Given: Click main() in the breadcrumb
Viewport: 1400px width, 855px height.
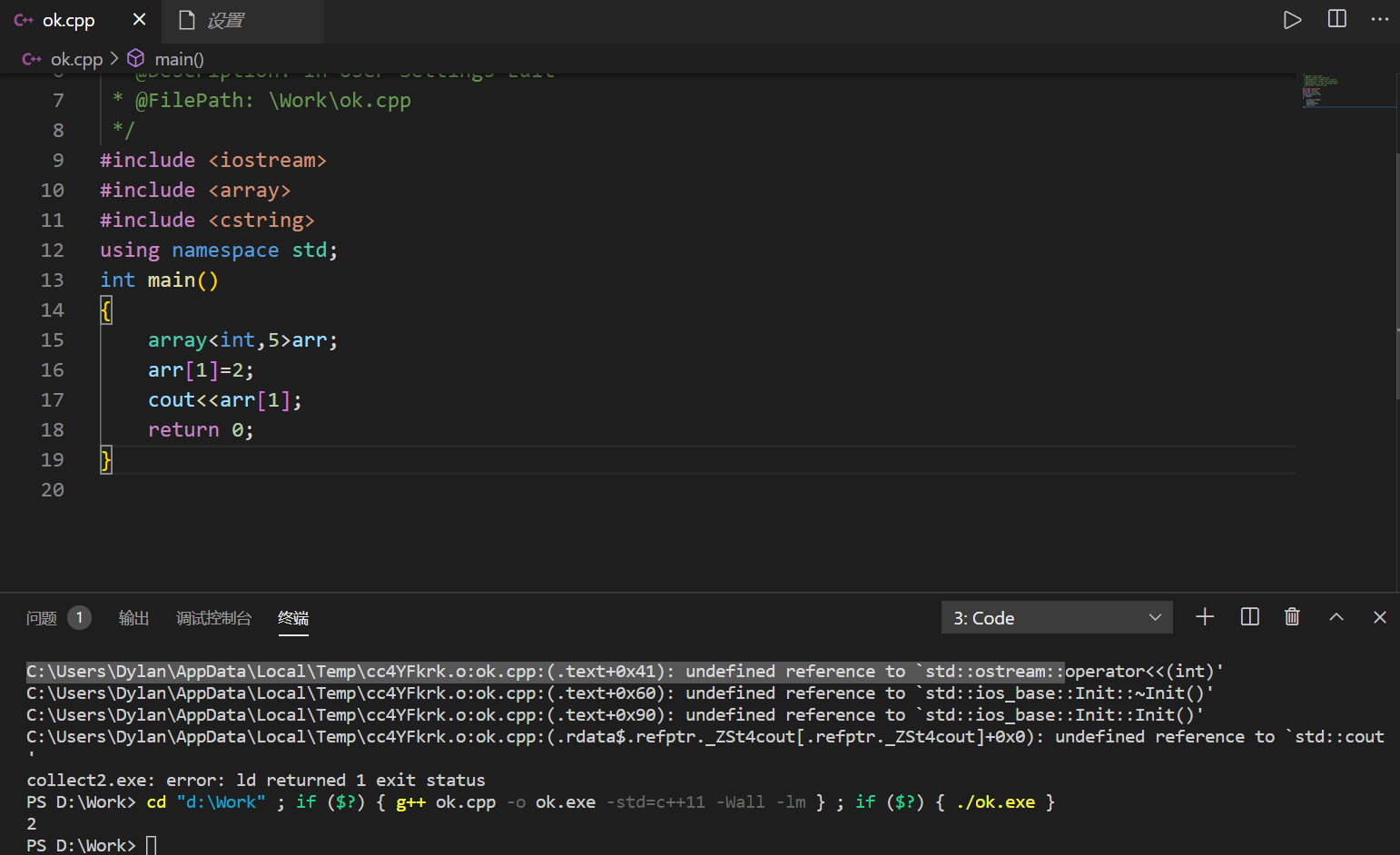Looking at the screenshot, I should point(179,59).
